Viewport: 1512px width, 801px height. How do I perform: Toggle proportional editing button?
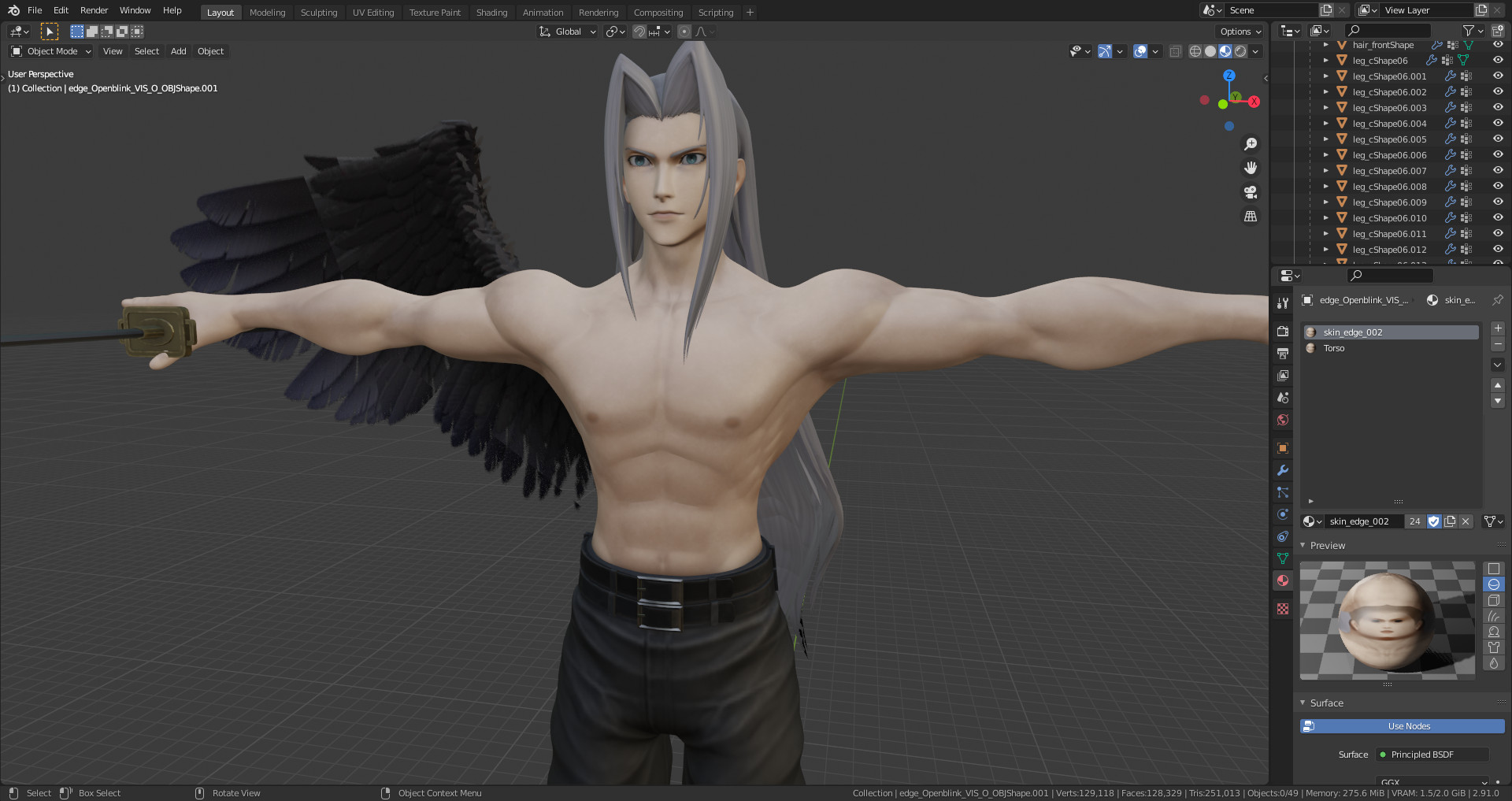tap(684, 32)
